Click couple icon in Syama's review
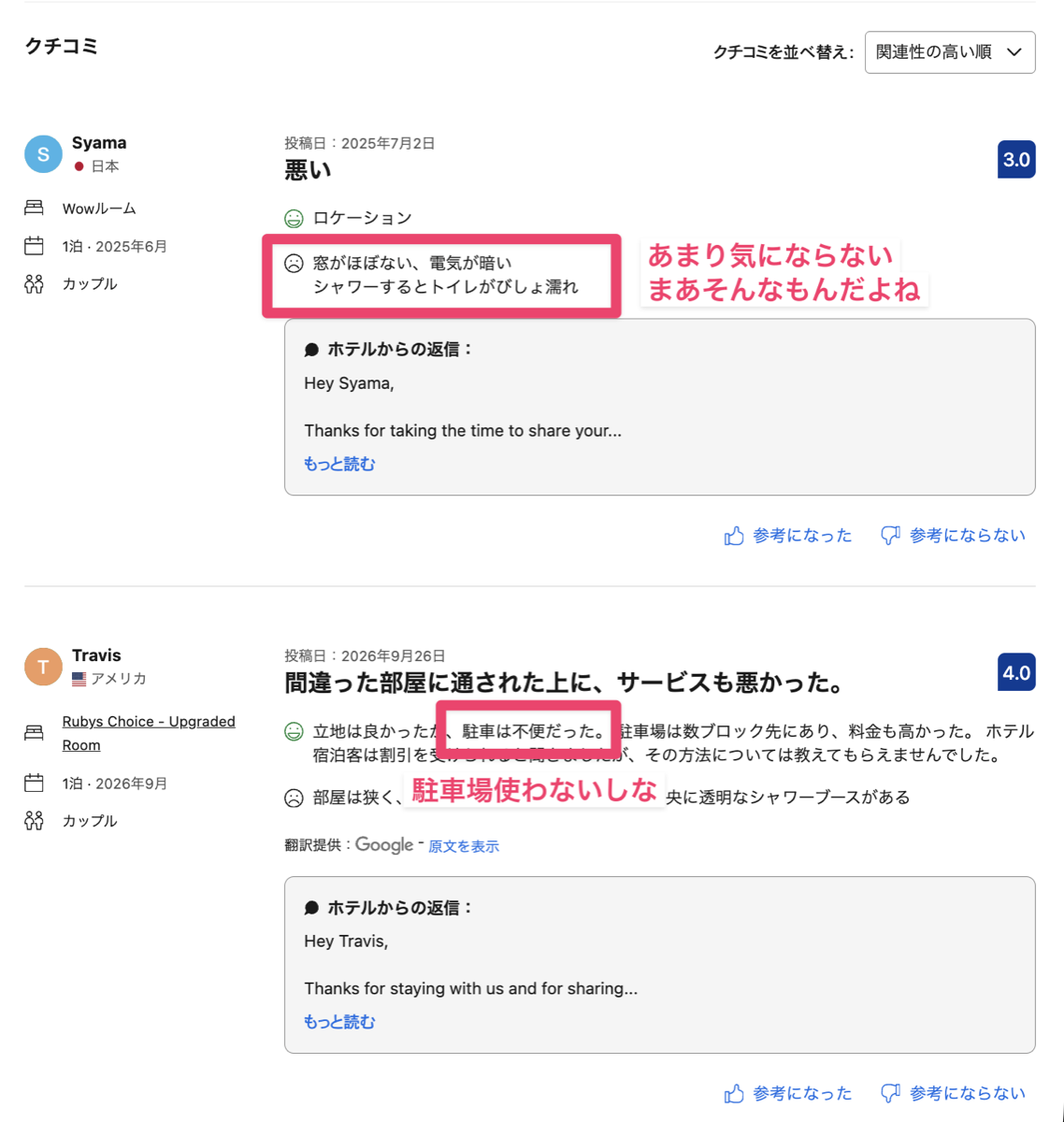The image size is (1064, 1122). click(35, 284)
